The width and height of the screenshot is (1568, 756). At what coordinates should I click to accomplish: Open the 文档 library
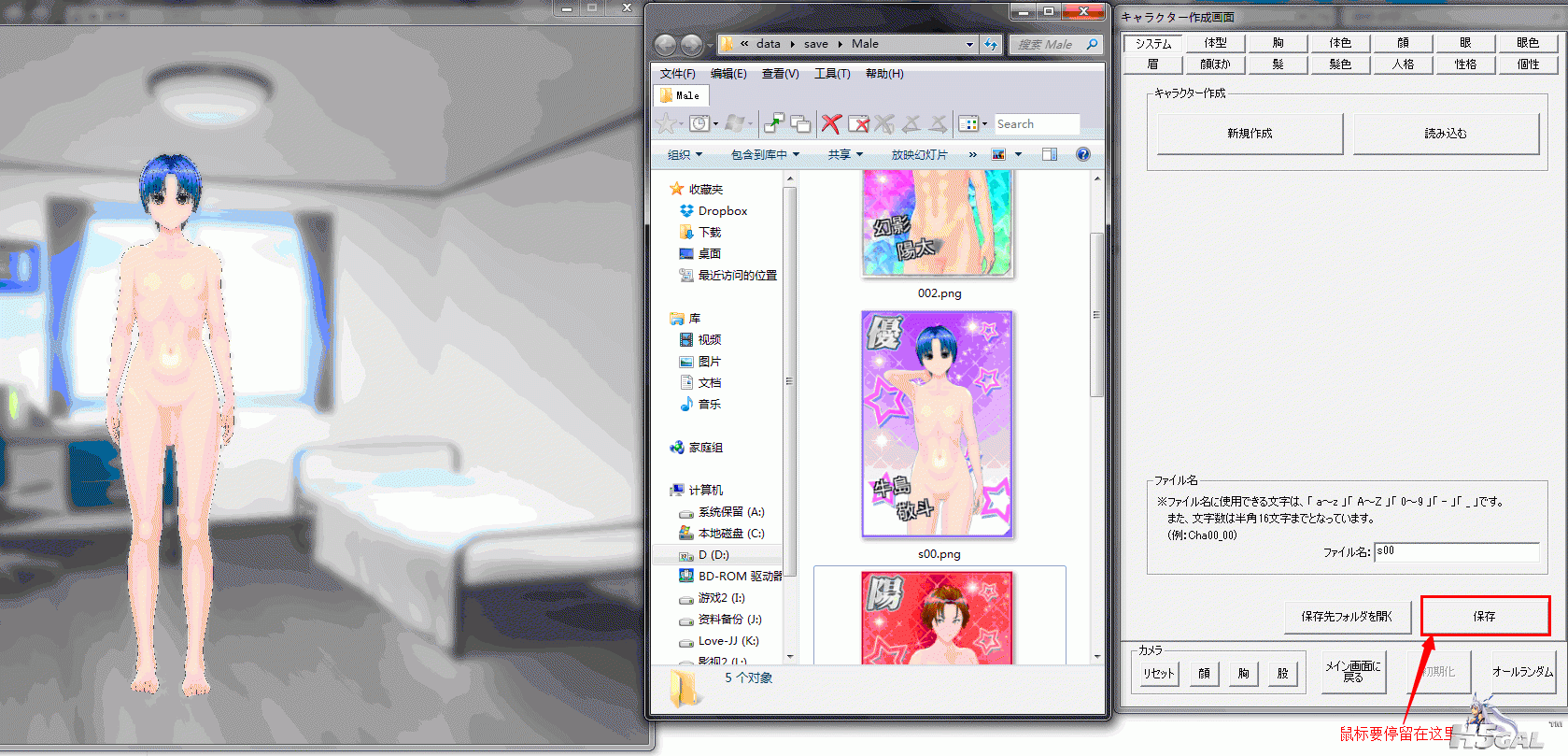(x=700, y=382)
